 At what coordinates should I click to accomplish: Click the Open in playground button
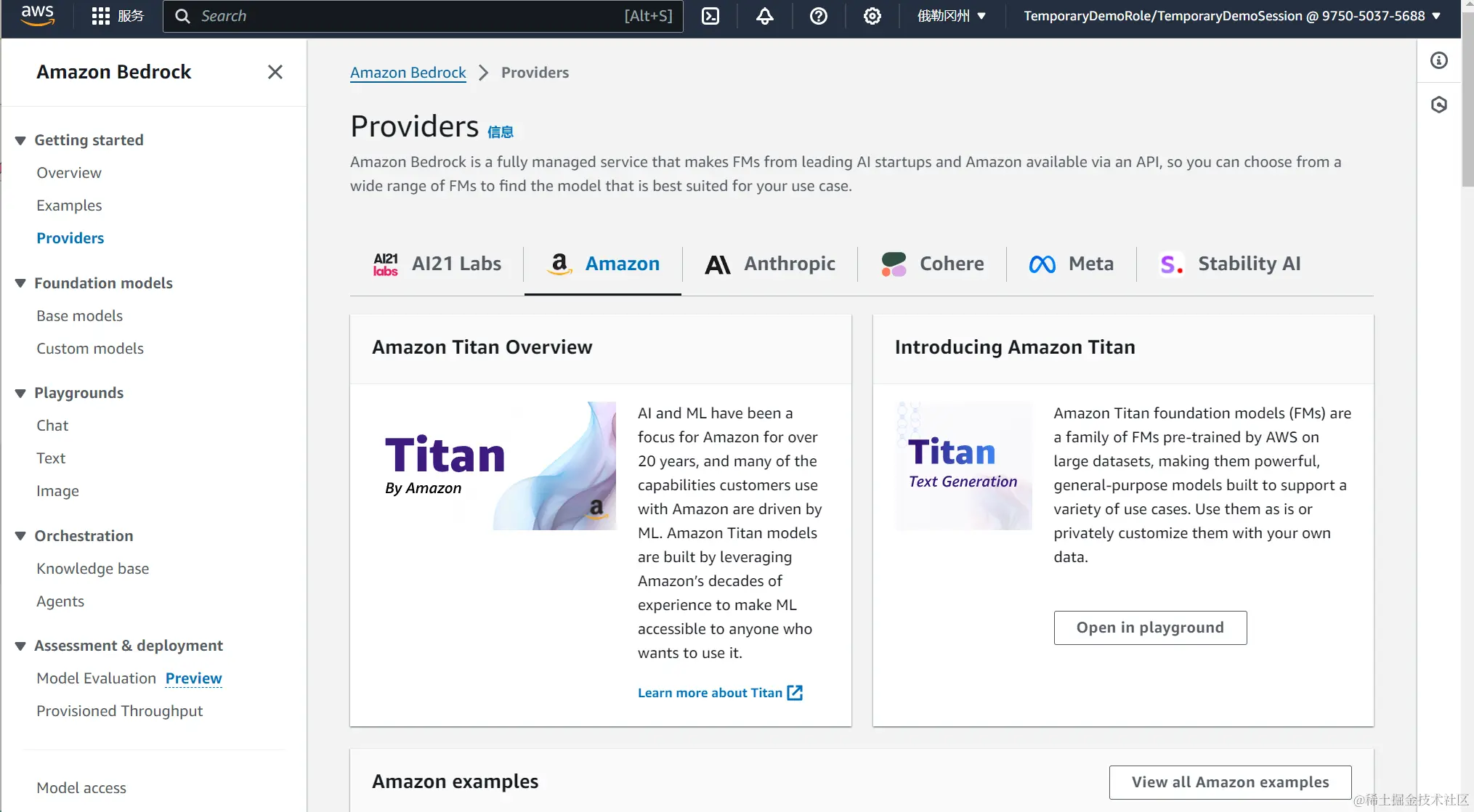tap(1150, 628)
